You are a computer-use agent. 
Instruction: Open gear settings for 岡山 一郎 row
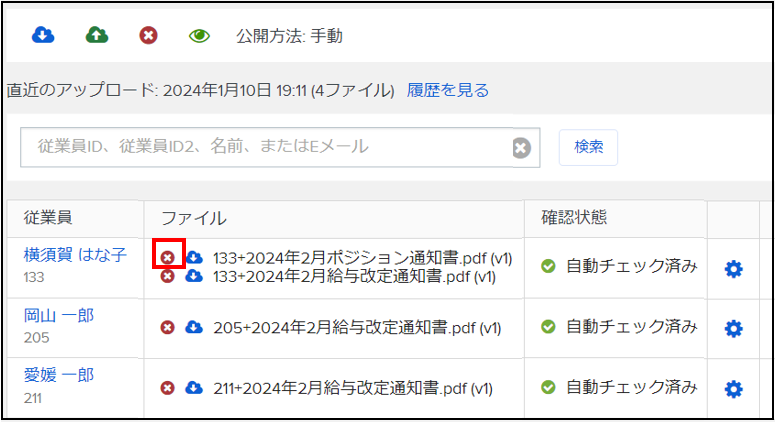point(733,329)
